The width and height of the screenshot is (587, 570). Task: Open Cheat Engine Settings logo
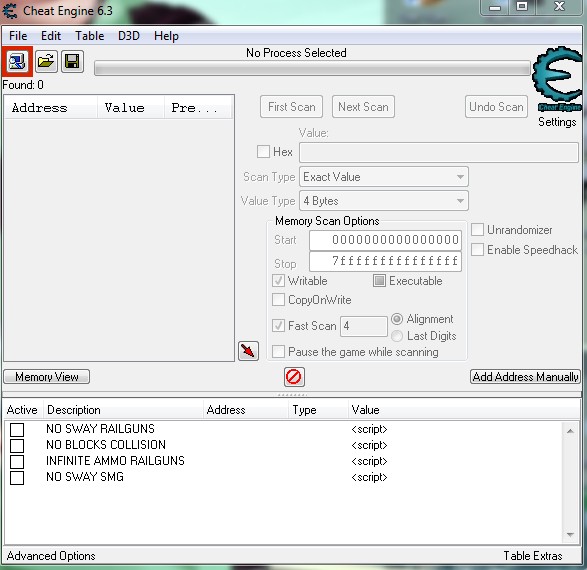click(x=557, y=80)
